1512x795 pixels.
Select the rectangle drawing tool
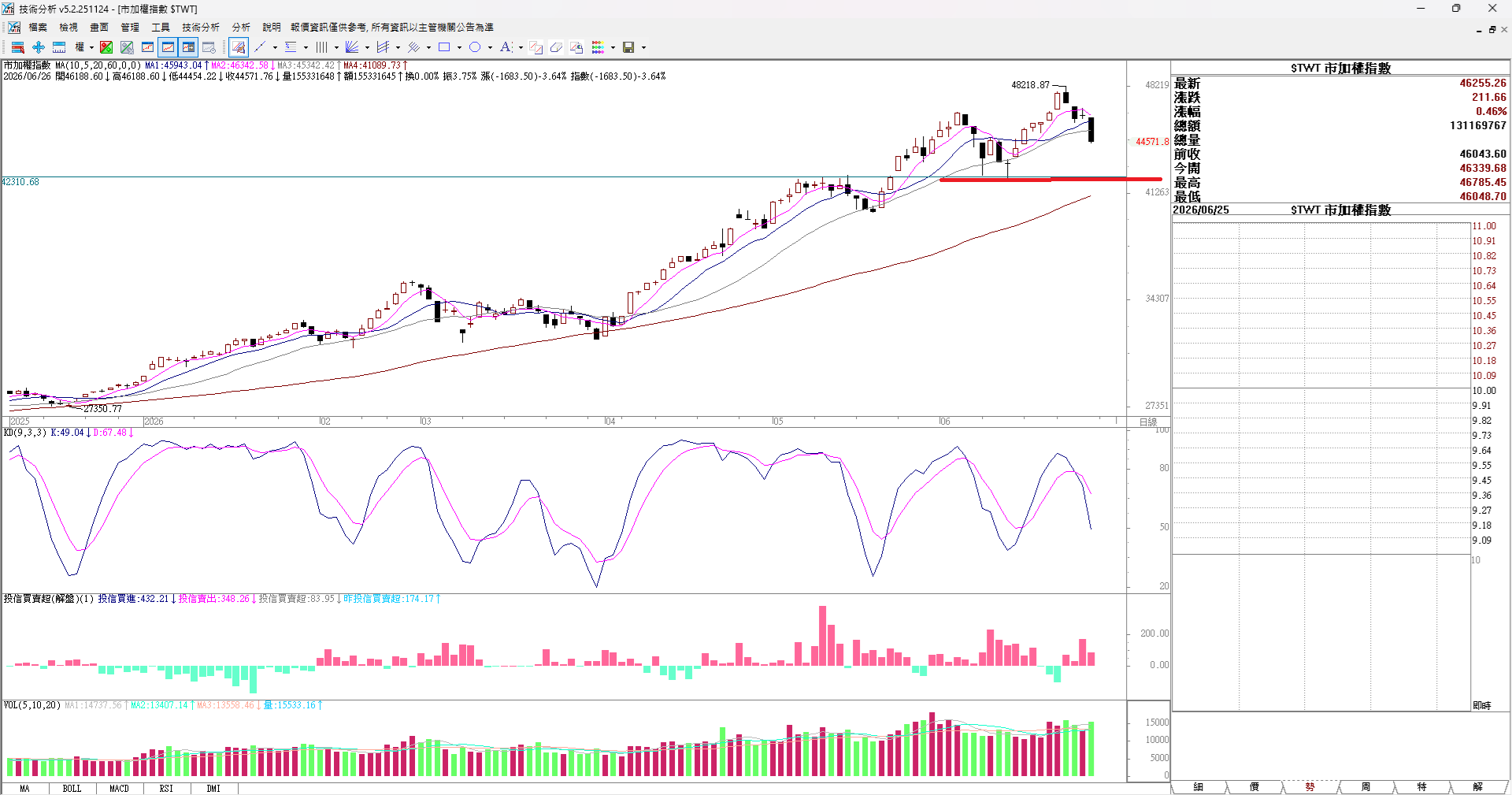click(x=444, y=47)
